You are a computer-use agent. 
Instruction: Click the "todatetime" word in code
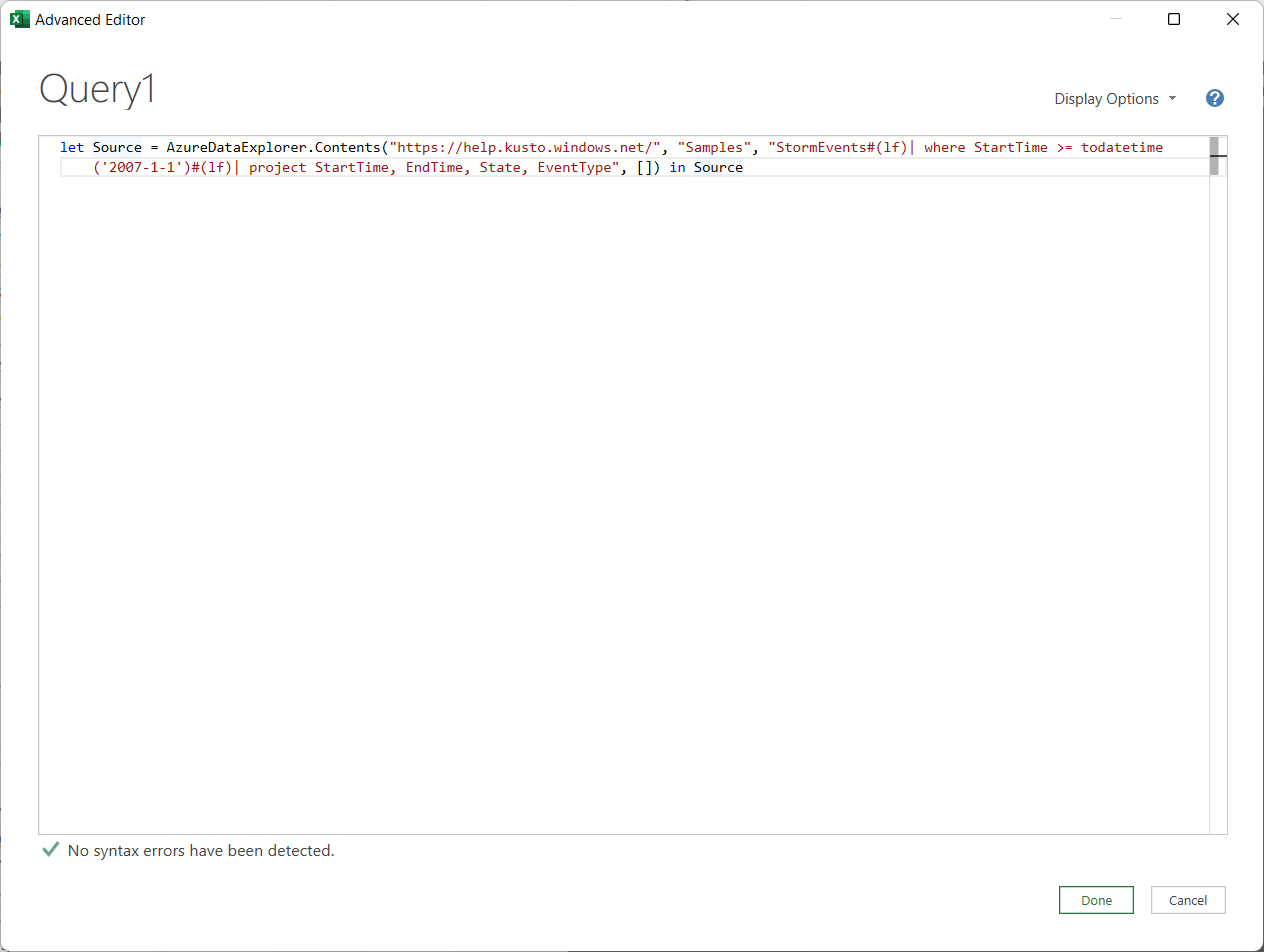point(1122,147)
